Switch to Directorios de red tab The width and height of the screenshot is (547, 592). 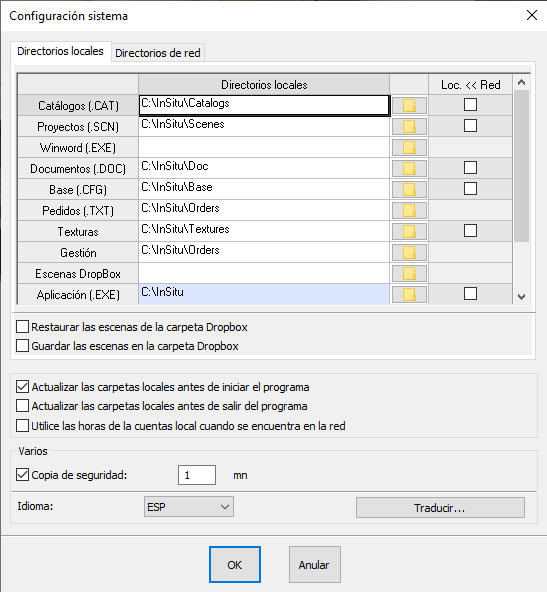coord(158,53)
